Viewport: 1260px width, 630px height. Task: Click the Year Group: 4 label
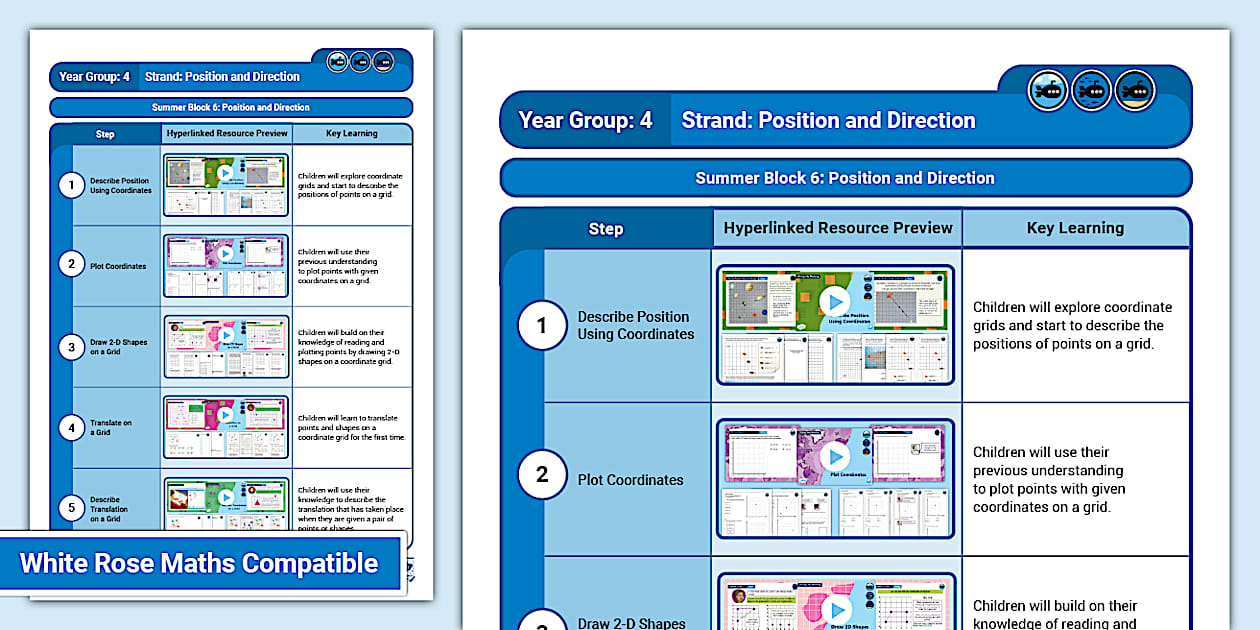pos(584,119)
